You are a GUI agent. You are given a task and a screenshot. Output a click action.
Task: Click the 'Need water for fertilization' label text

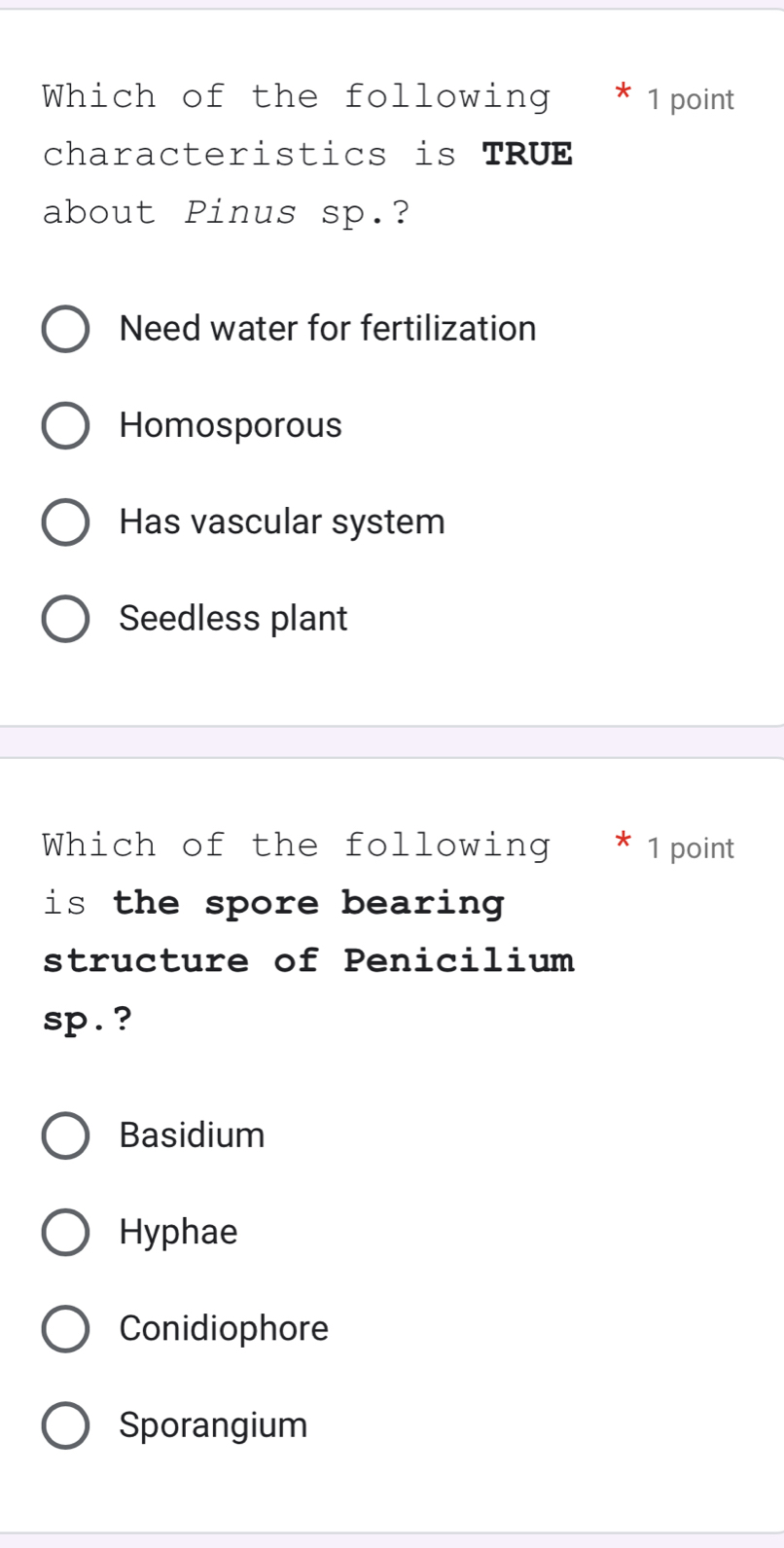[x=328, y=329]
